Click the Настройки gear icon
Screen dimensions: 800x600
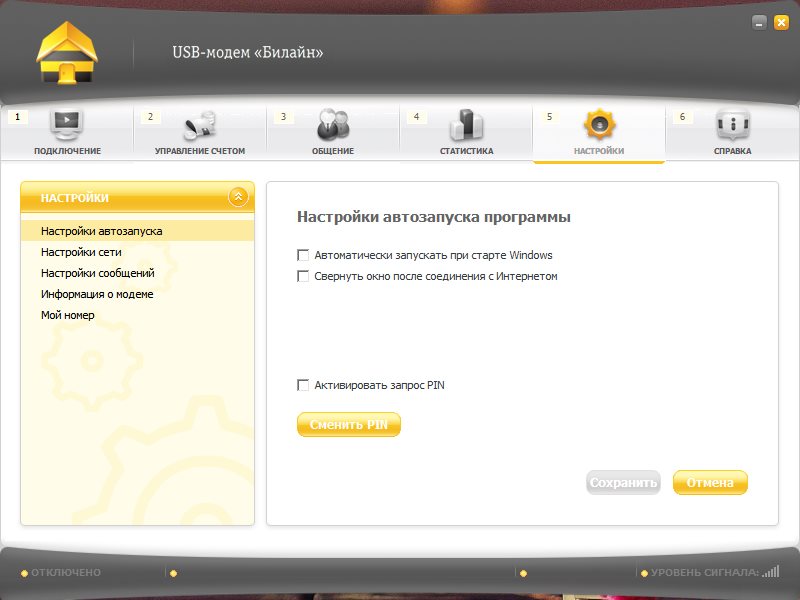point(599,125)
